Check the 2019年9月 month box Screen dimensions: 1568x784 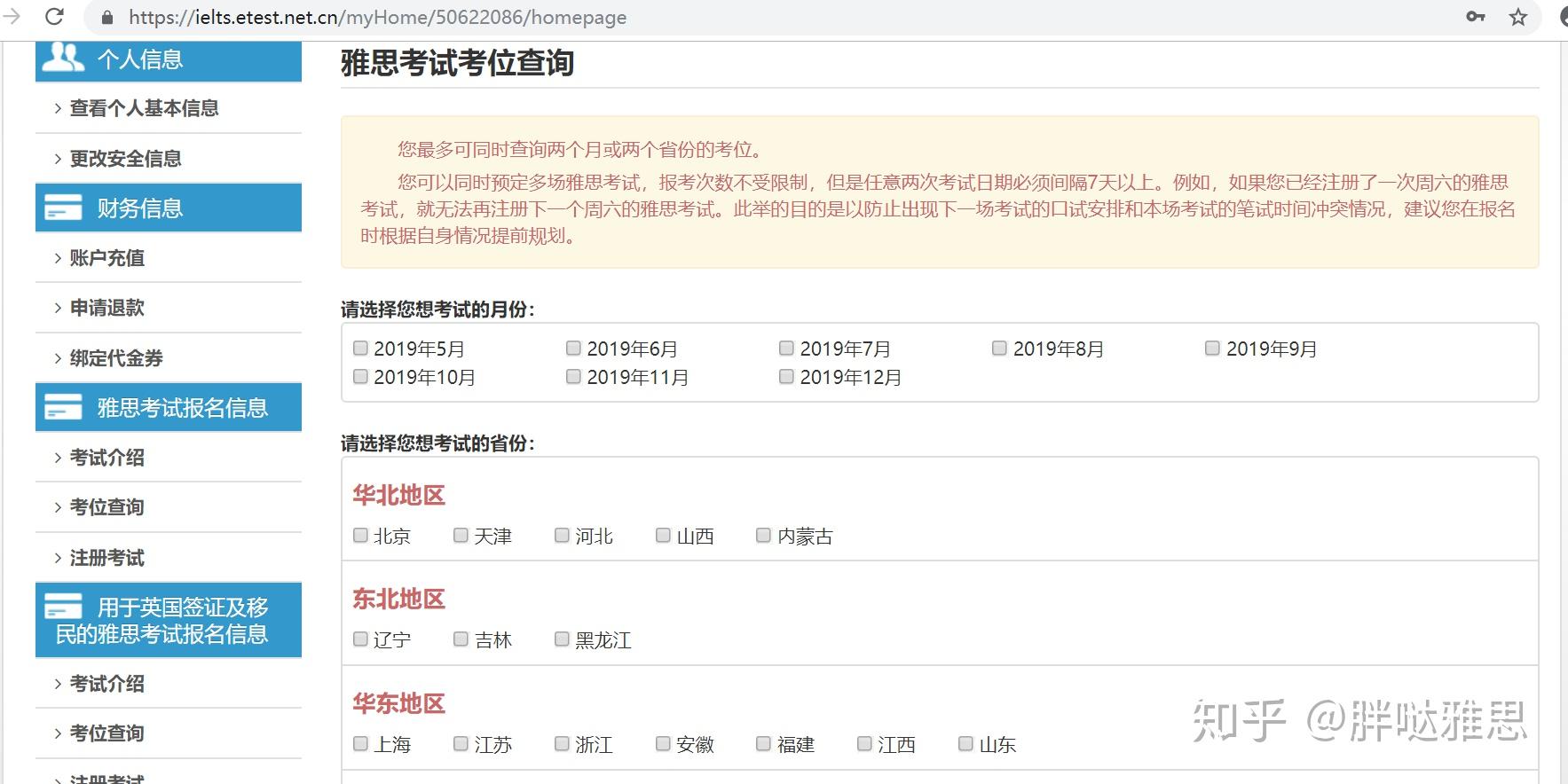1212,349
